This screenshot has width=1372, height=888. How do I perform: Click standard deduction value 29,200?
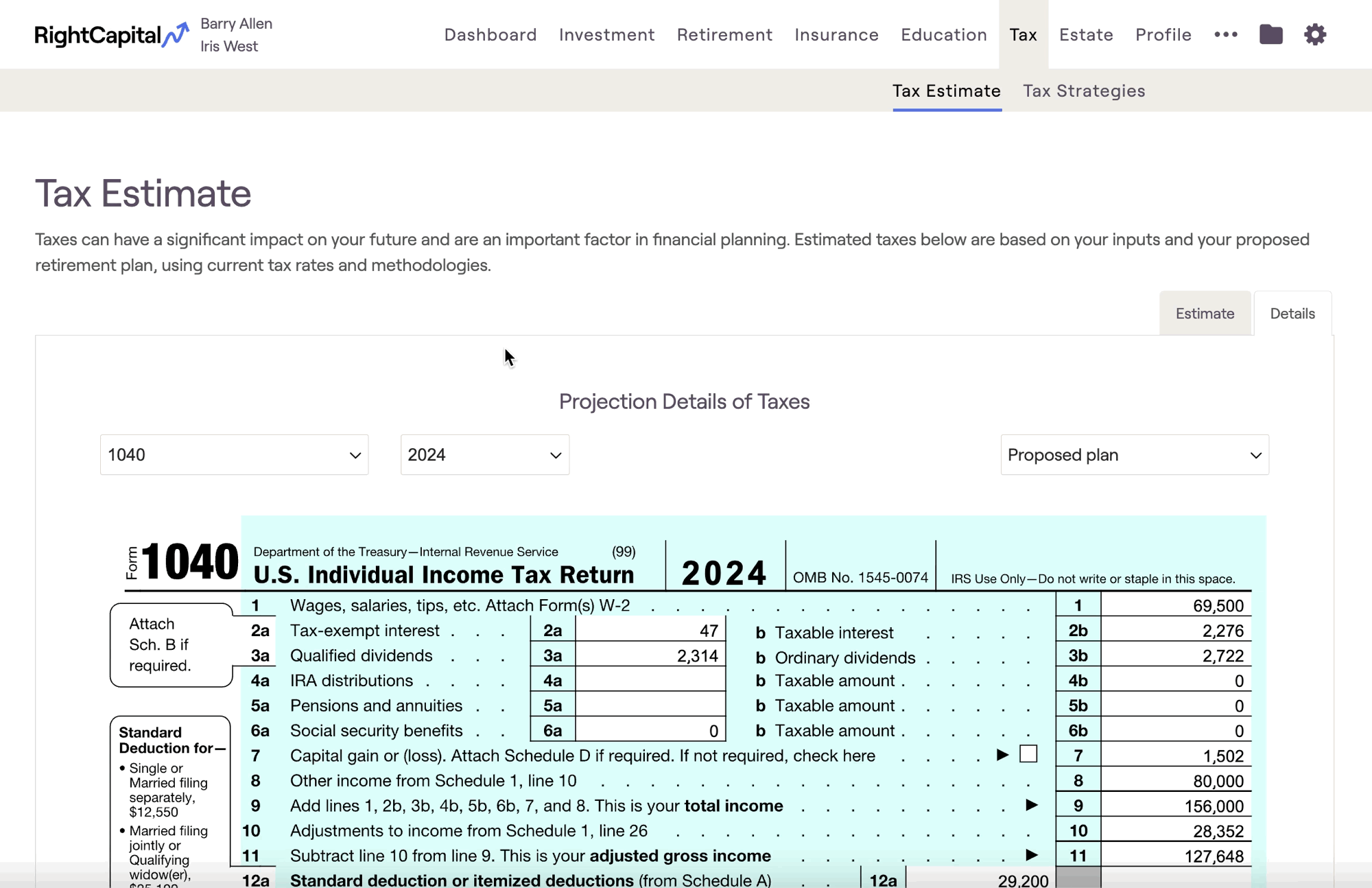click(1023, 880)
